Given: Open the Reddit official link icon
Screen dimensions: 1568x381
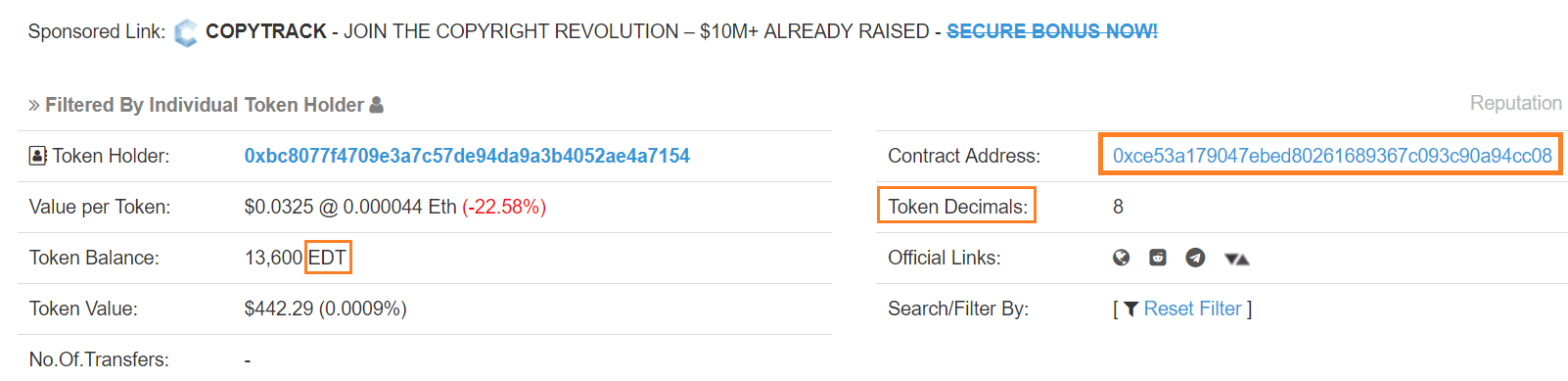Looking at the screenshot, I should [1158, 258].
